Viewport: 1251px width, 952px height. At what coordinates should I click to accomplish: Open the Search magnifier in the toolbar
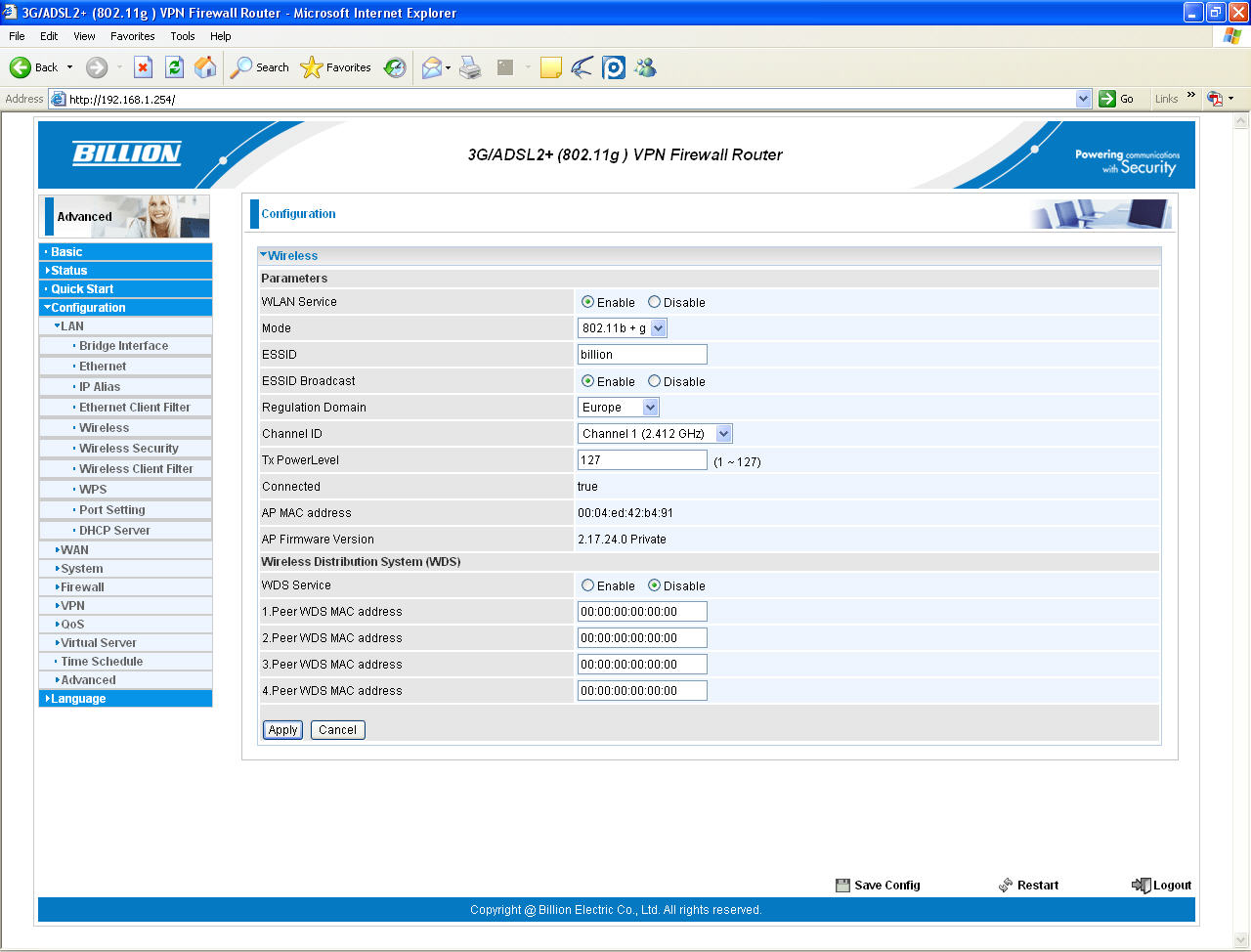[x=240, y=67]
